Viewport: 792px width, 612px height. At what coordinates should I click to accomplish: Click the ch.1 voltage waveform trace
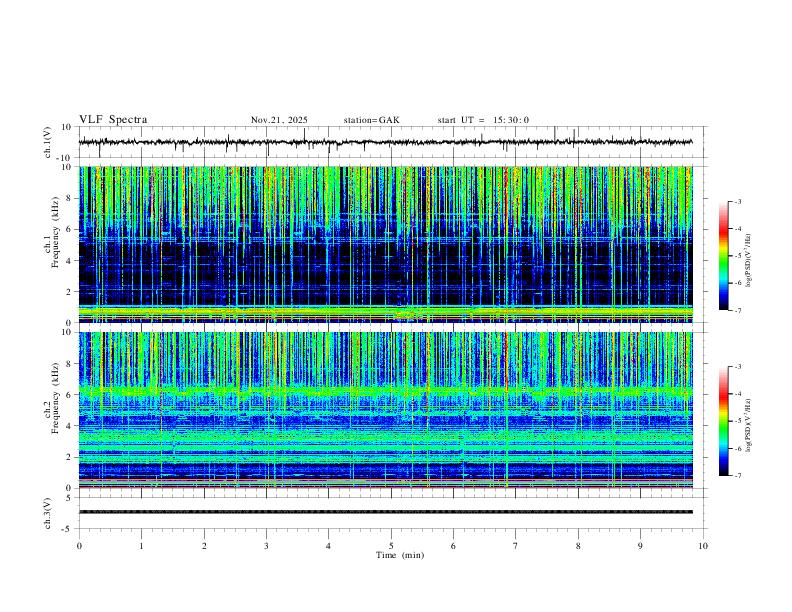[386, 142]
